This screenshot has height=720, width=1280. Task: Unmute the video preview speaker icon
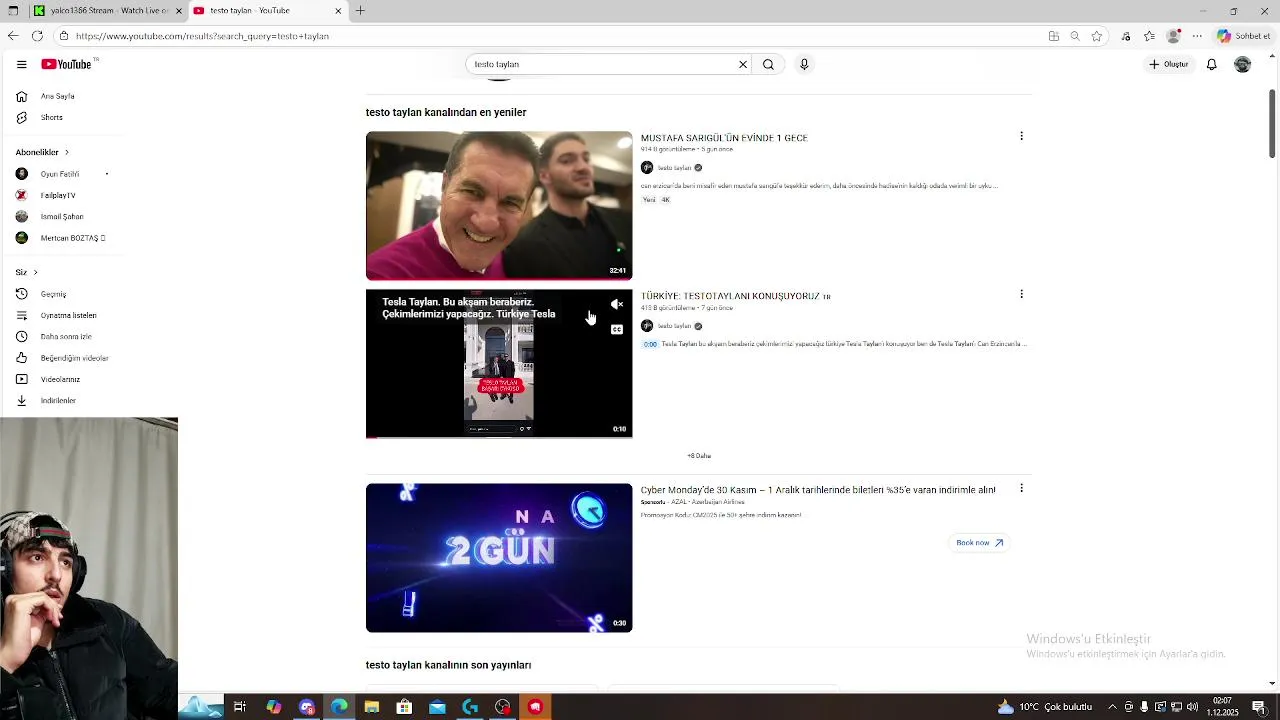[617, 305]
